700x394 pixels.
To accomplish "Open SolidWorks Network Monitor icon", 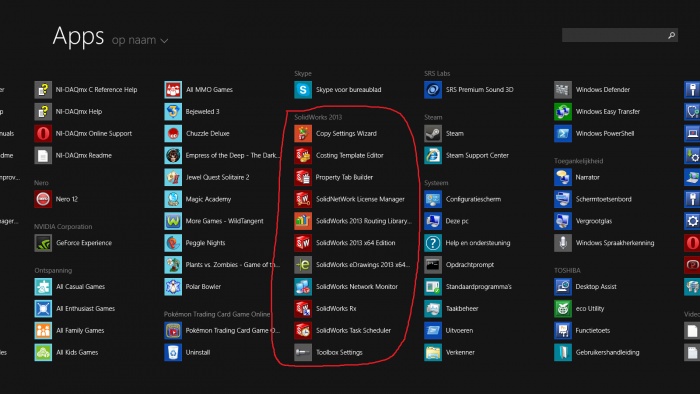I will coord(303,286).
